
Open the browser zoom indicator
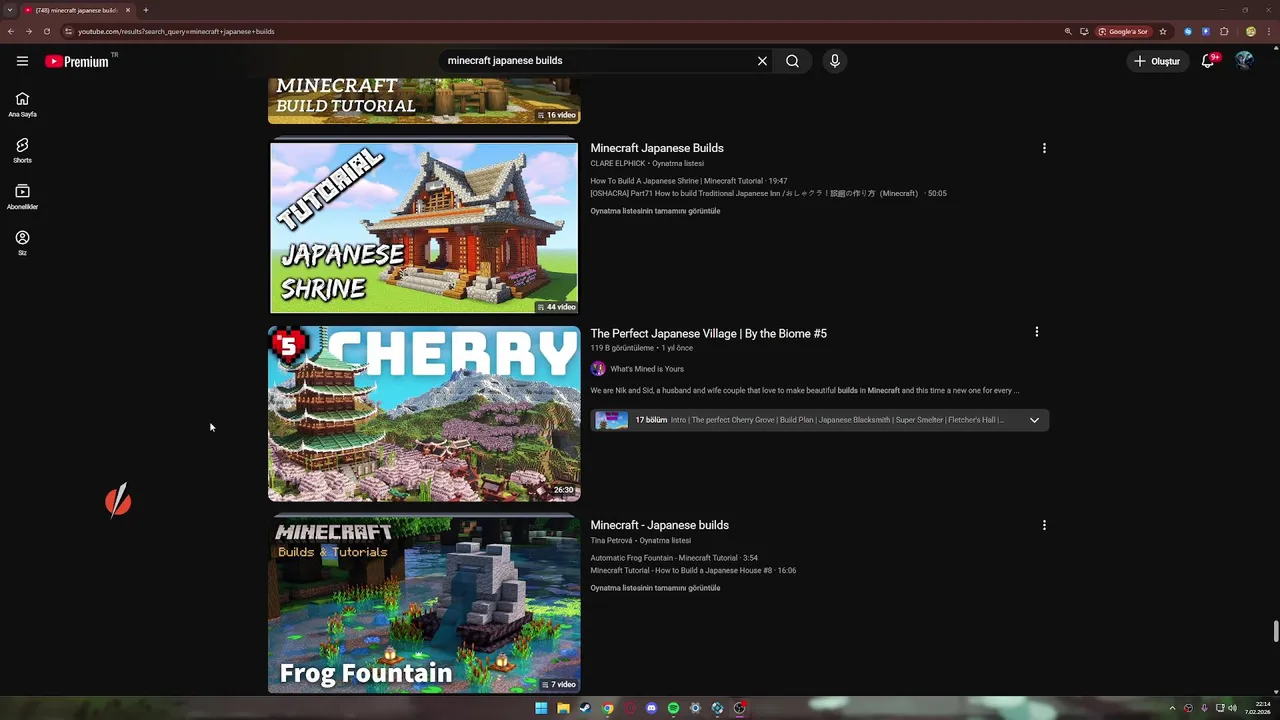click(x=1068, y=31)
